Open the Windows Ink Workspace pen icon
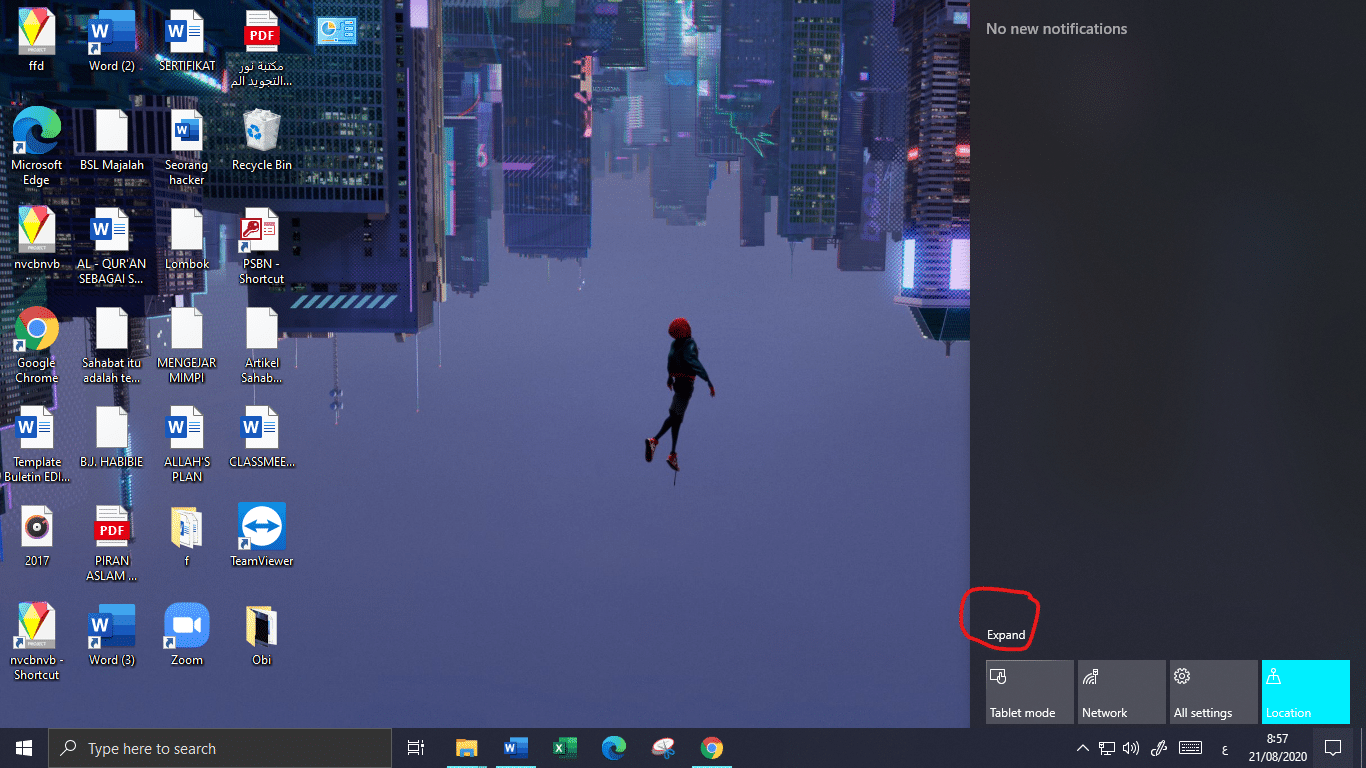 [x=1160, y=748]
